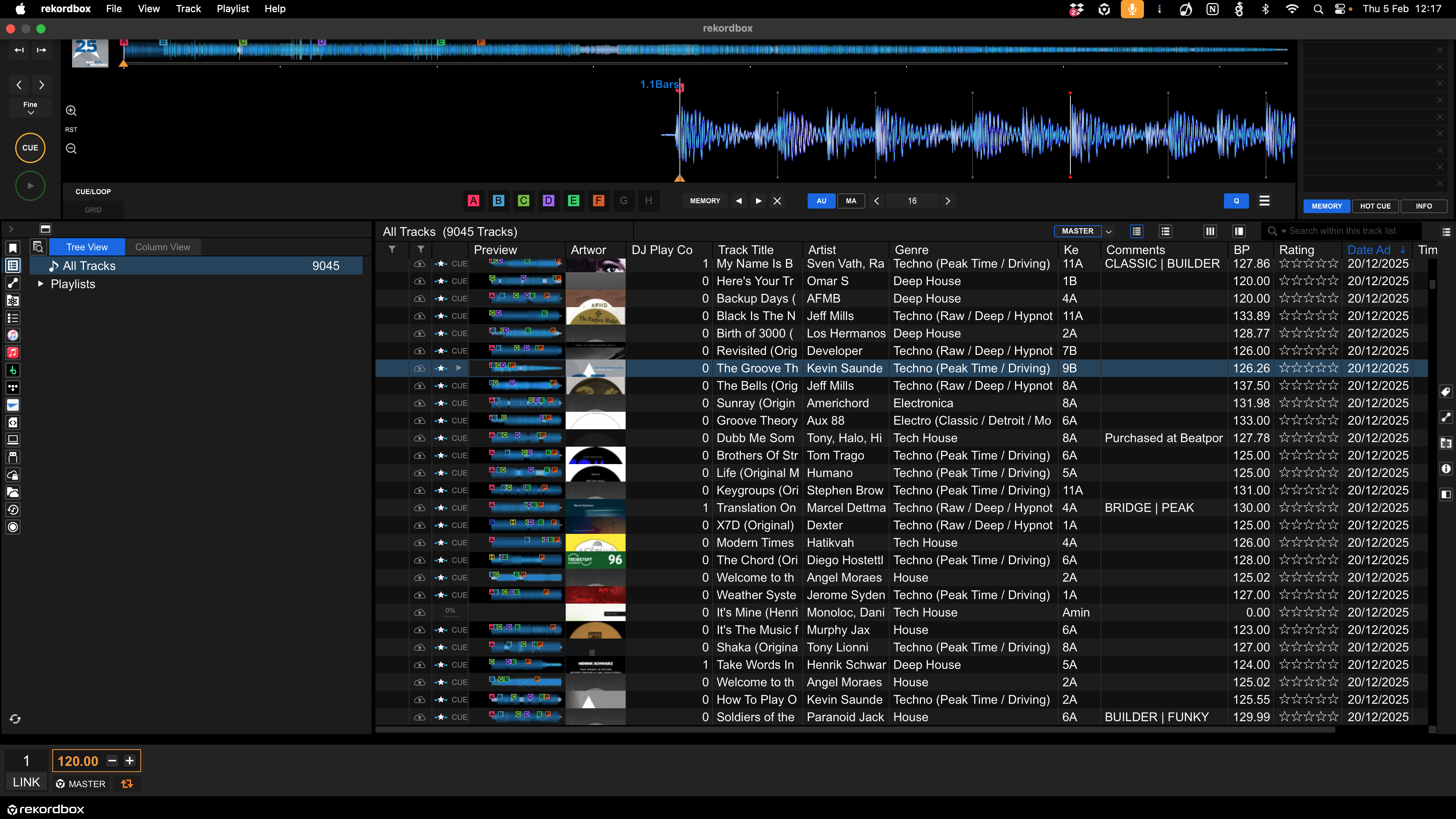Open track info panel icon at right

[x=1446, y=469]
